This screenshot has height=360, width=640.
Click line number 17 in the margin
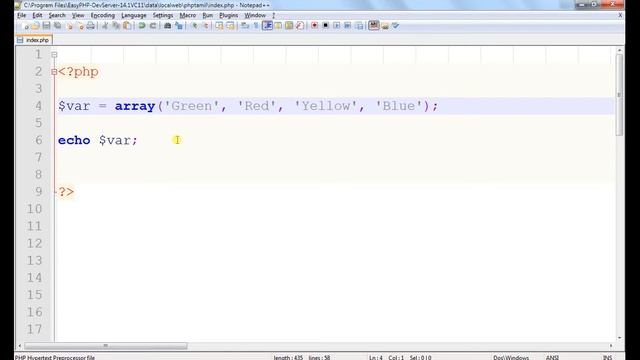pyautogui.click(x=34, y=329)
